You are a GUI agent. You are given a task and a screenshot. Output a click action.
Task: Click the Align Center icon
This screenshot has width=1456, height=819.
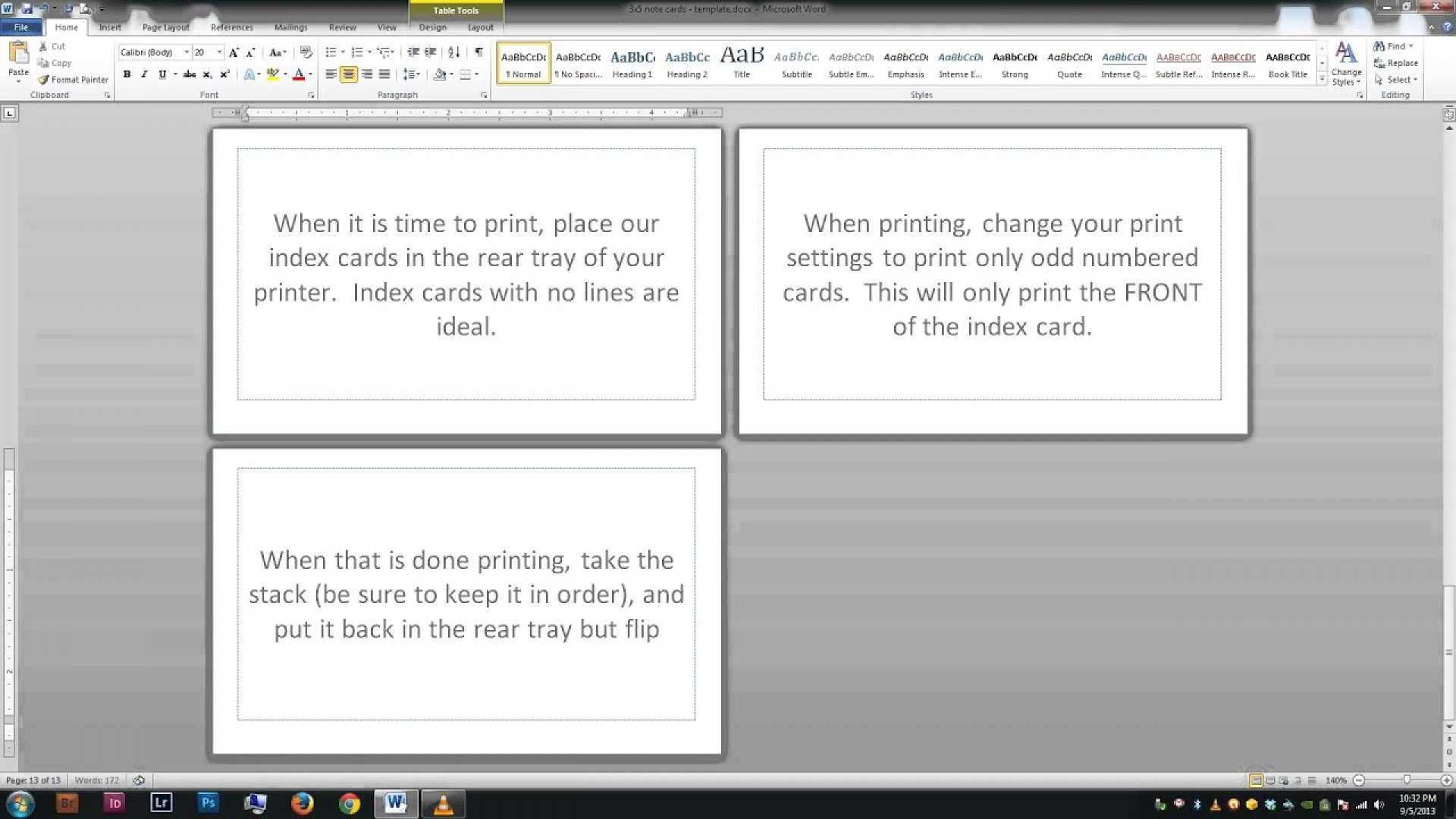(x=348, y=75)
